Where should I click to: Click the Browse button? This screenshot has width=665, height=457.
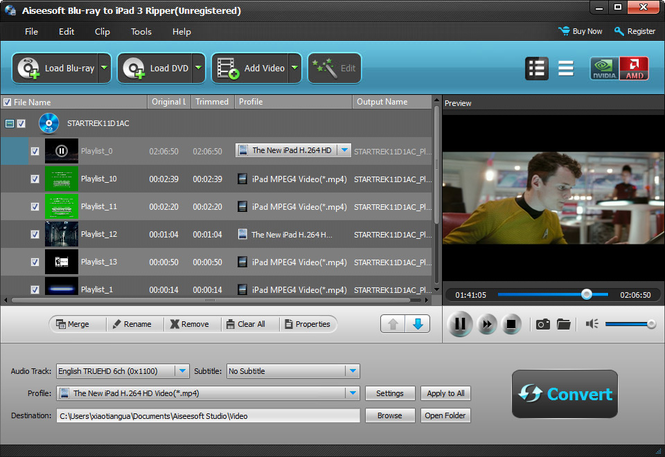pos(390,415)
